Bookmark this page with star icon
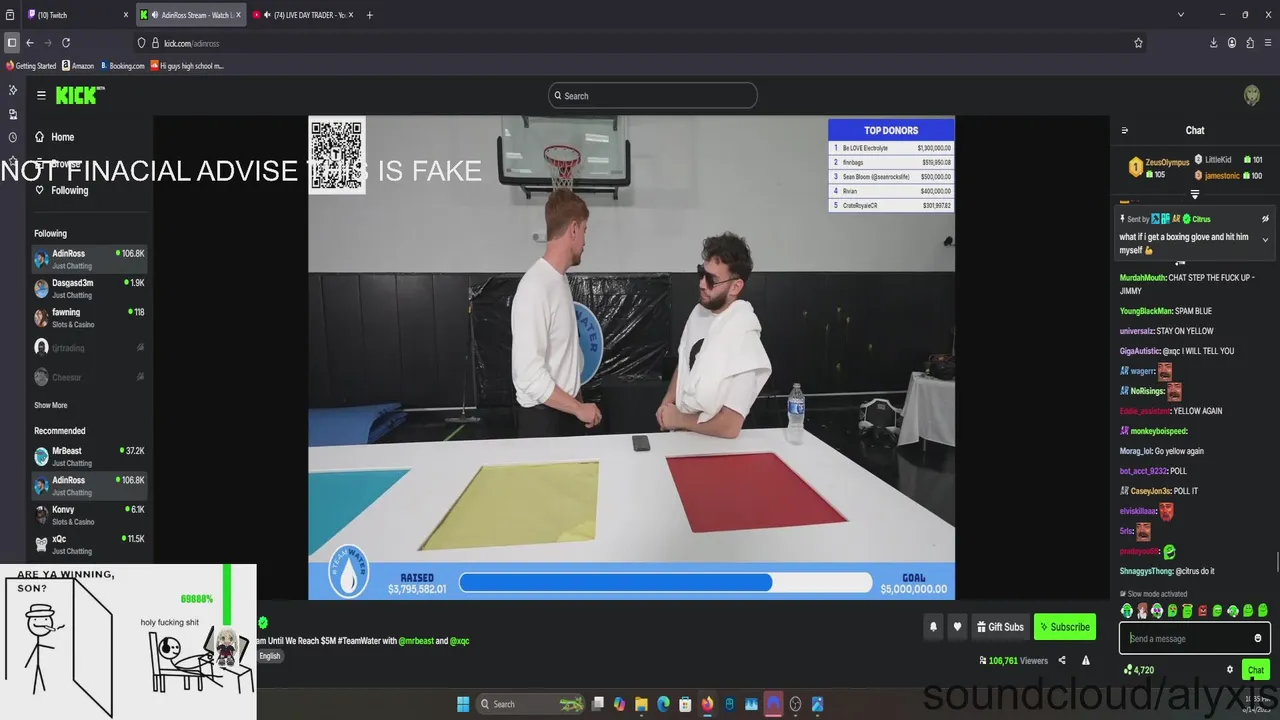The height and width of the screenshot is (720, 1280). (x=1138, y=43)
